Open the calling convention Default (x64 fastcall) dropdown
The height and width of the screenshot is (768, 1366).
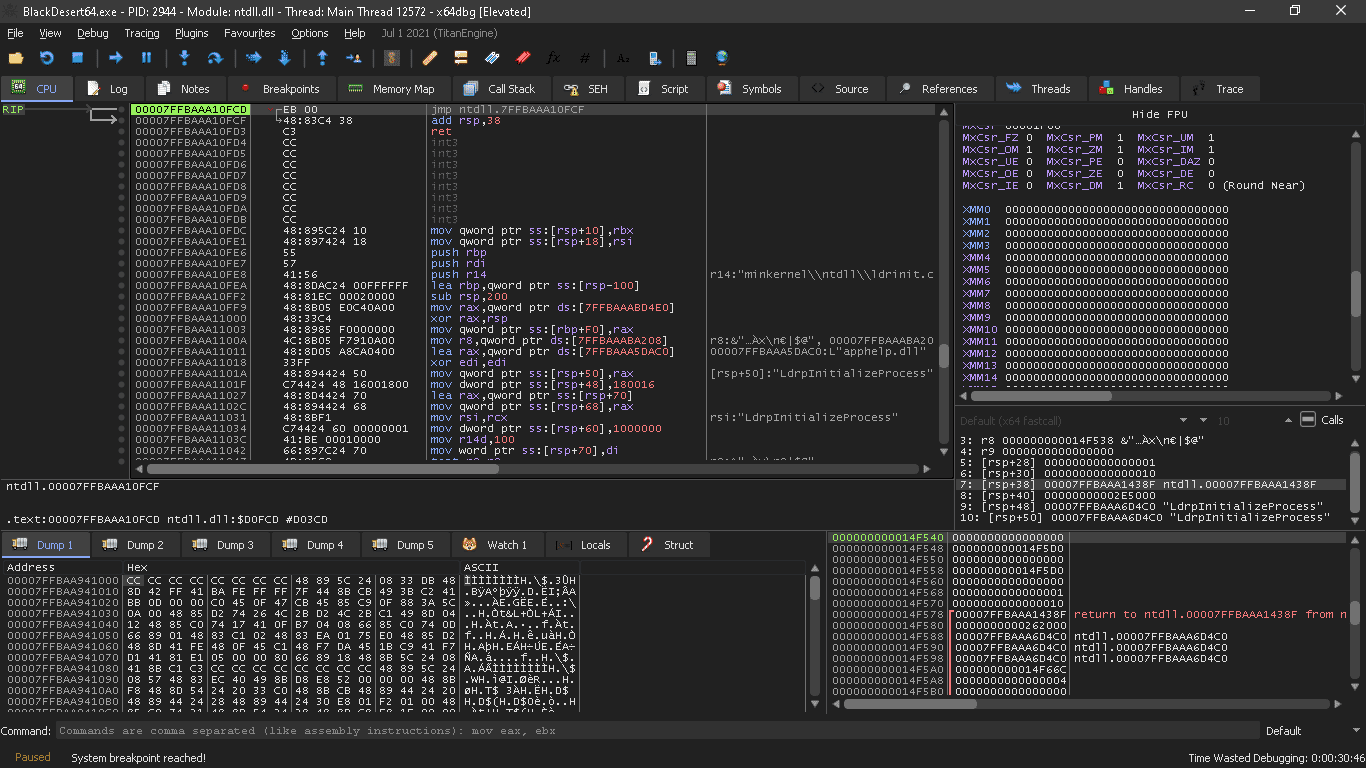(x=1072, y=420)
